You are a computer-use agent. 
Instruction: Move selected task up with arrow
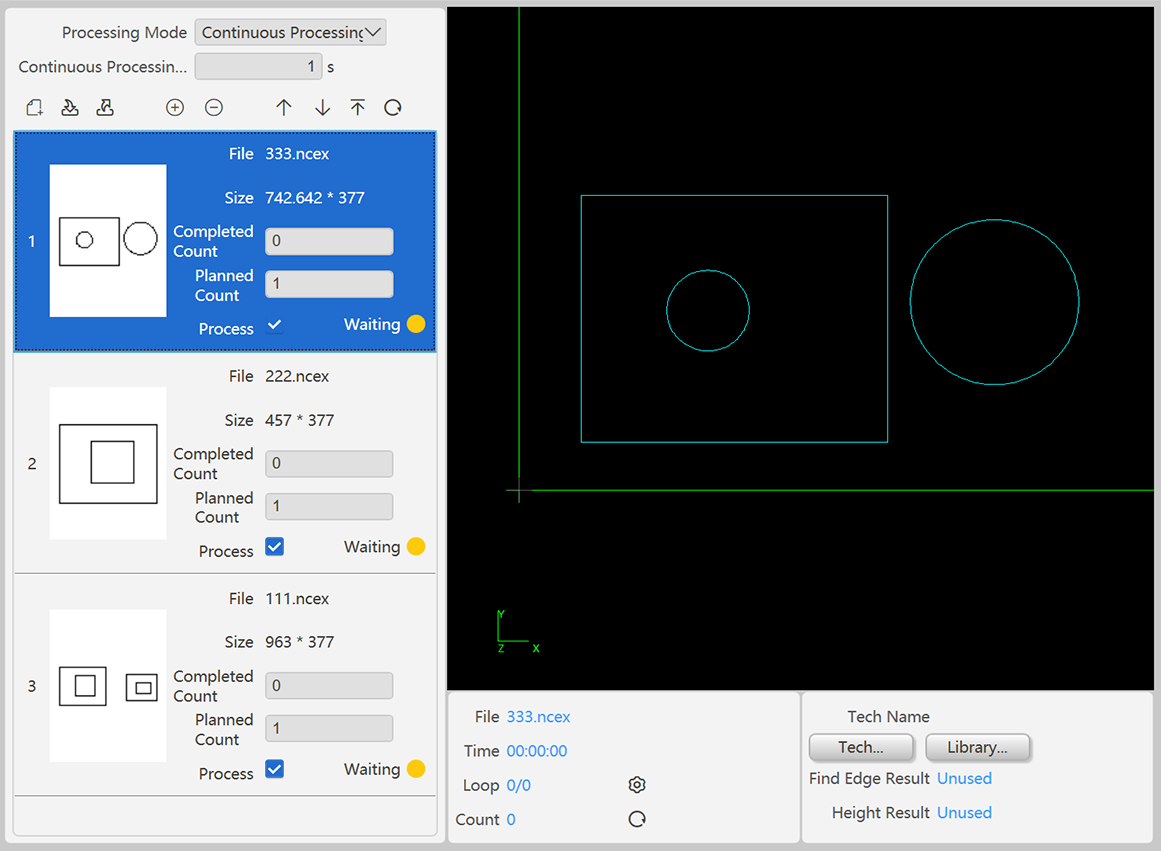click(284, 108)
